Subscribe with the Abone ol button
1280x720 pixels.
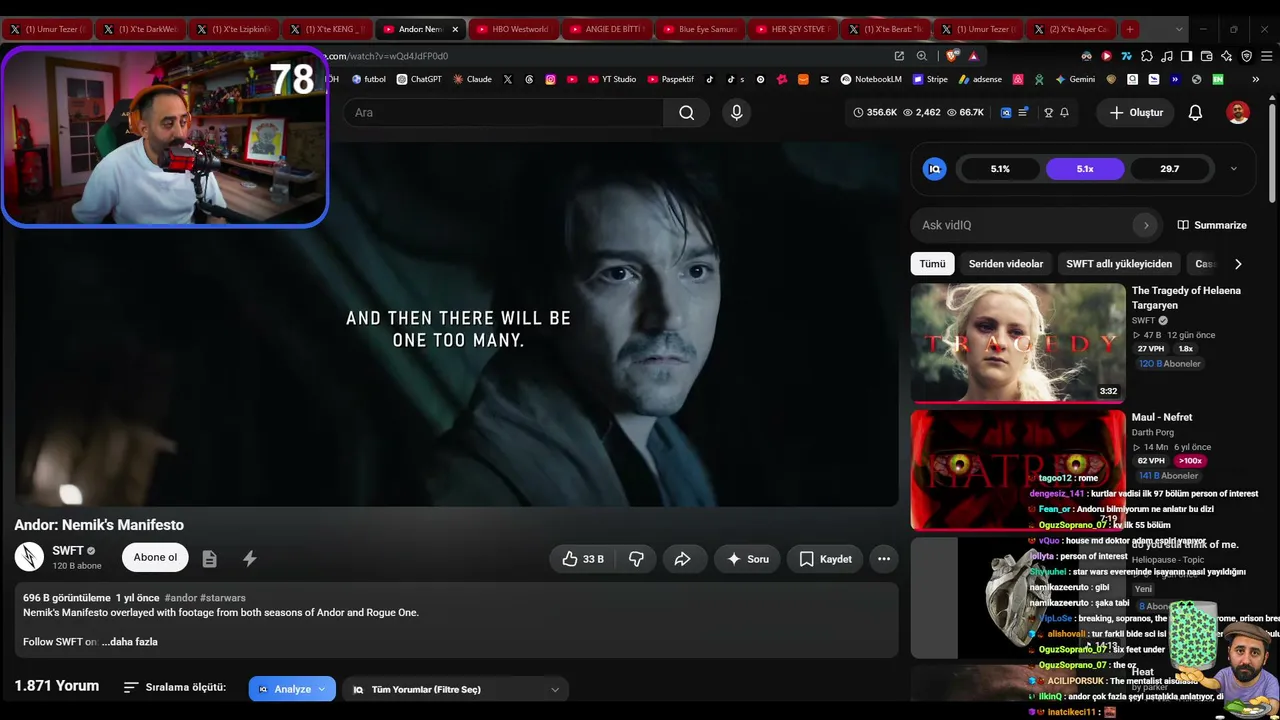point(155,557)
